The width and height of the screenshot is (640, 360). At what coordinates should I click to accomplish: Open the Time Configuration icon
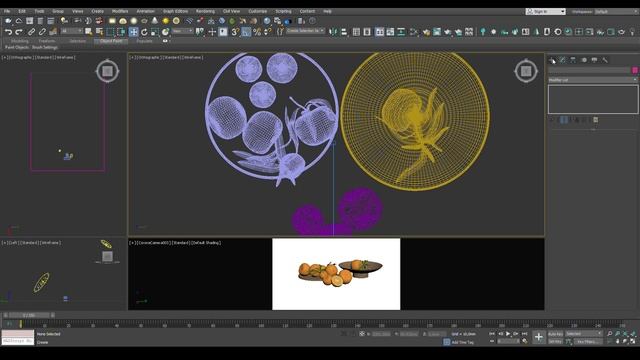pyautogui.click(x=524, y=341)
